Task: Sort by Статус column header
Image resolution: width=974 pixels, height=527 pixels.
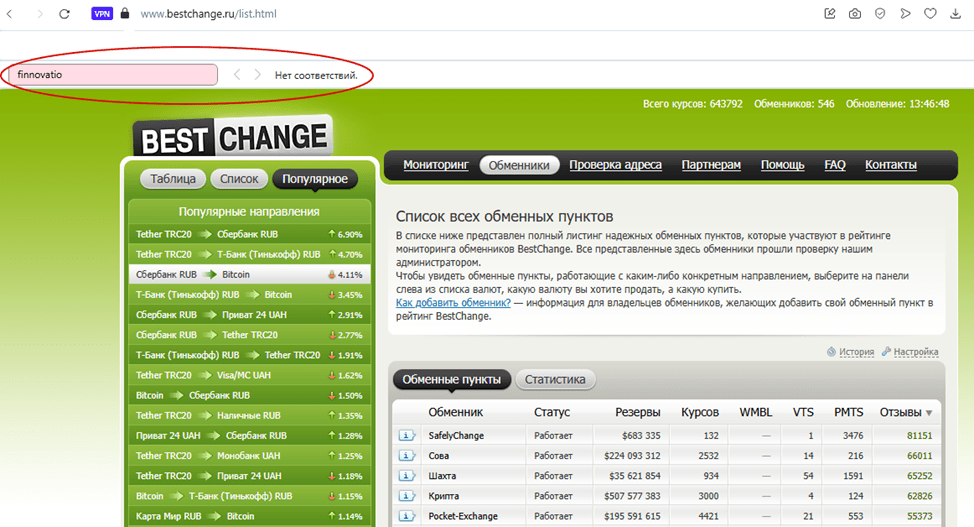Action: (x=552, y=412)
